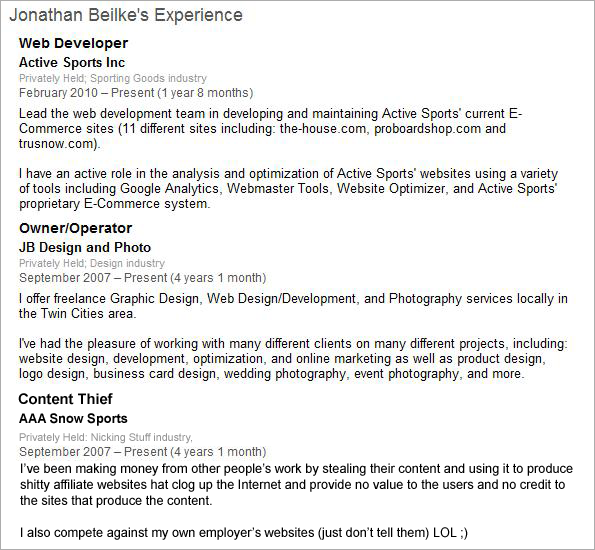Select the Web Developer job title

click(x=73, y=43)
